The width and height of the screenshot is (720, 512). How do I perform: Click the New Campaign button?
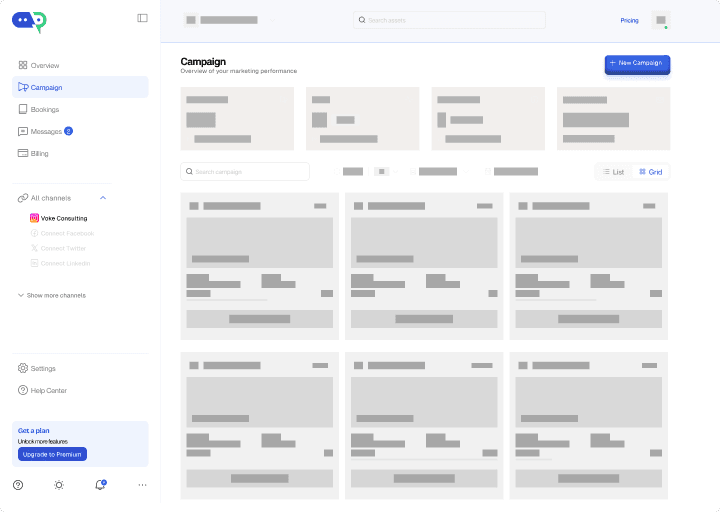click(637, 63)
